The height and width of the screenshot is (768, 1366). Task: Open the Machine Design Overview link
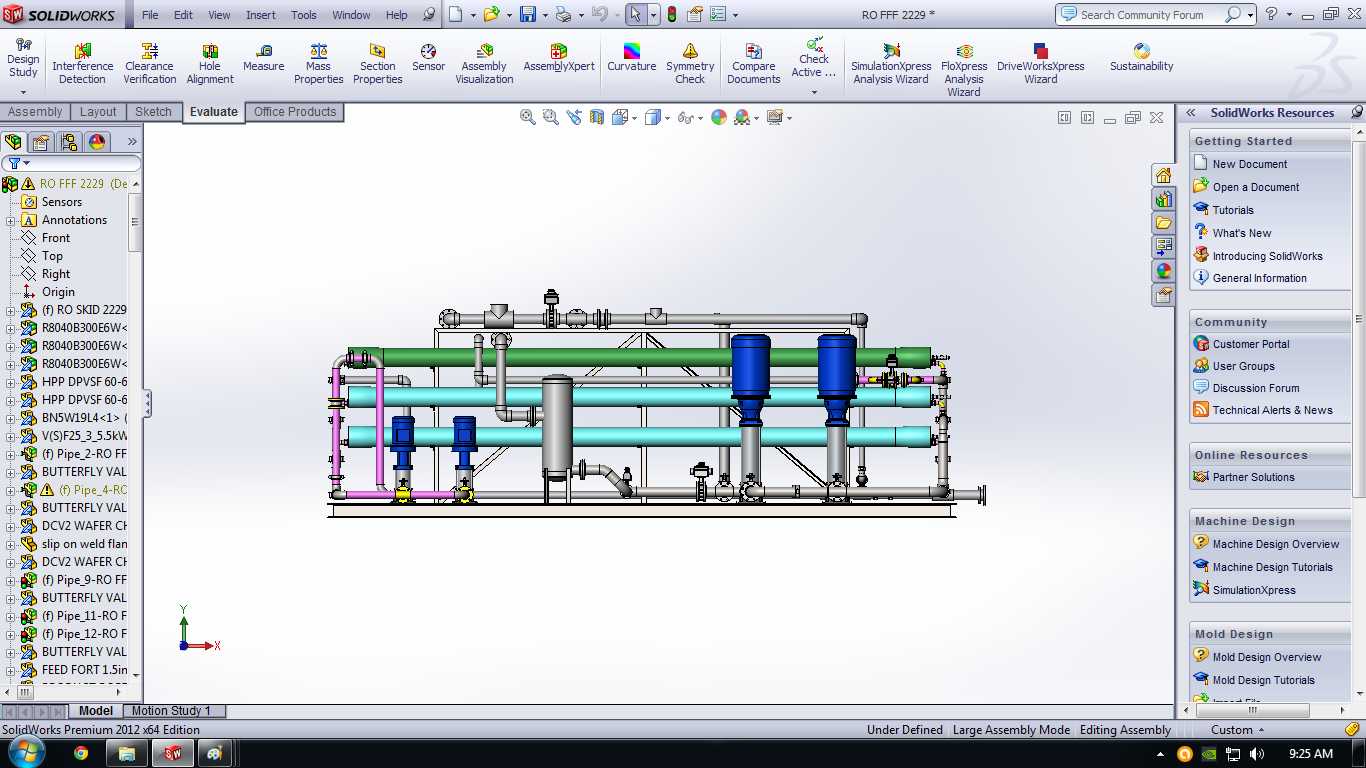click(1276, 544)
